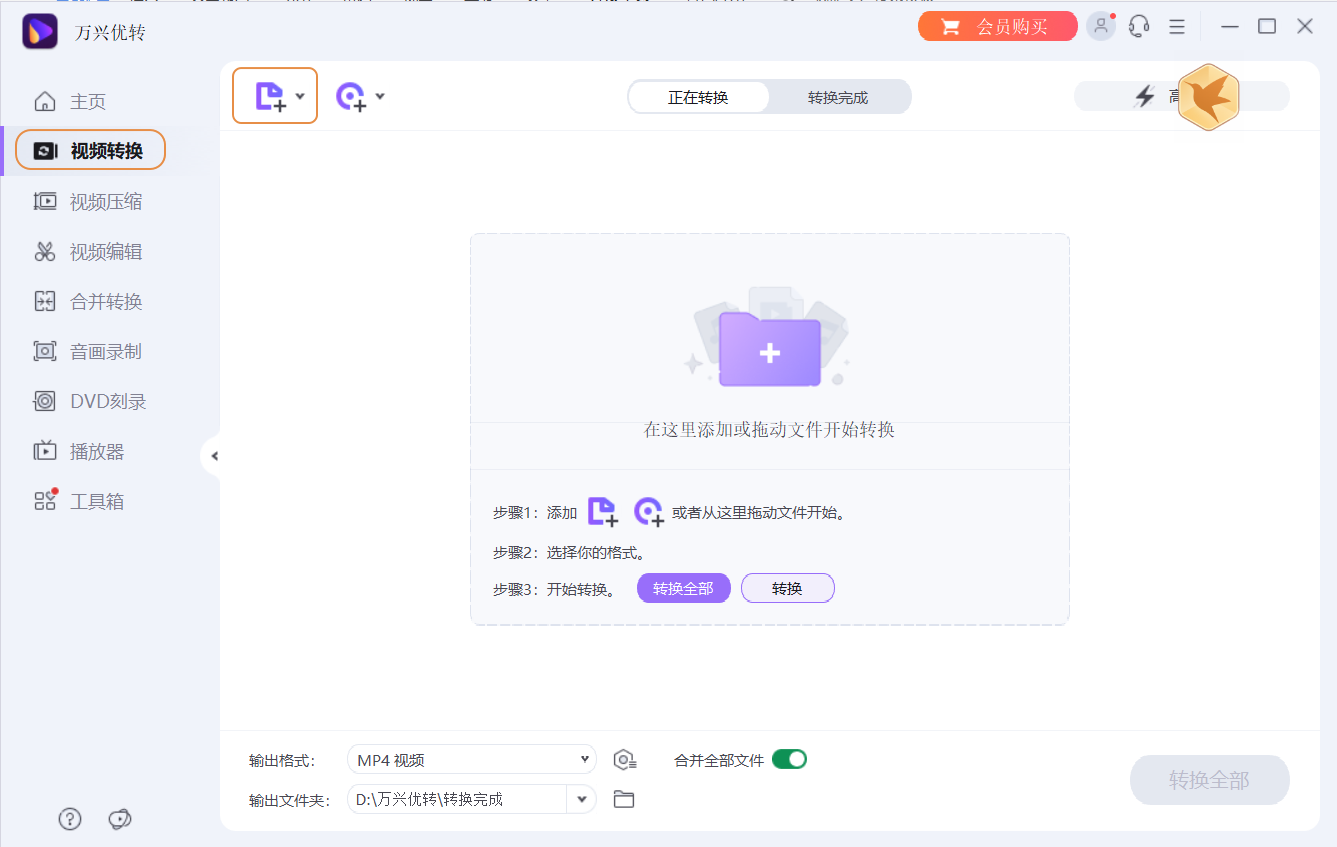Select the 视频压缩 tool in sidebar
This screenshot has height=847, width=1337.
[x=90, y=201]
